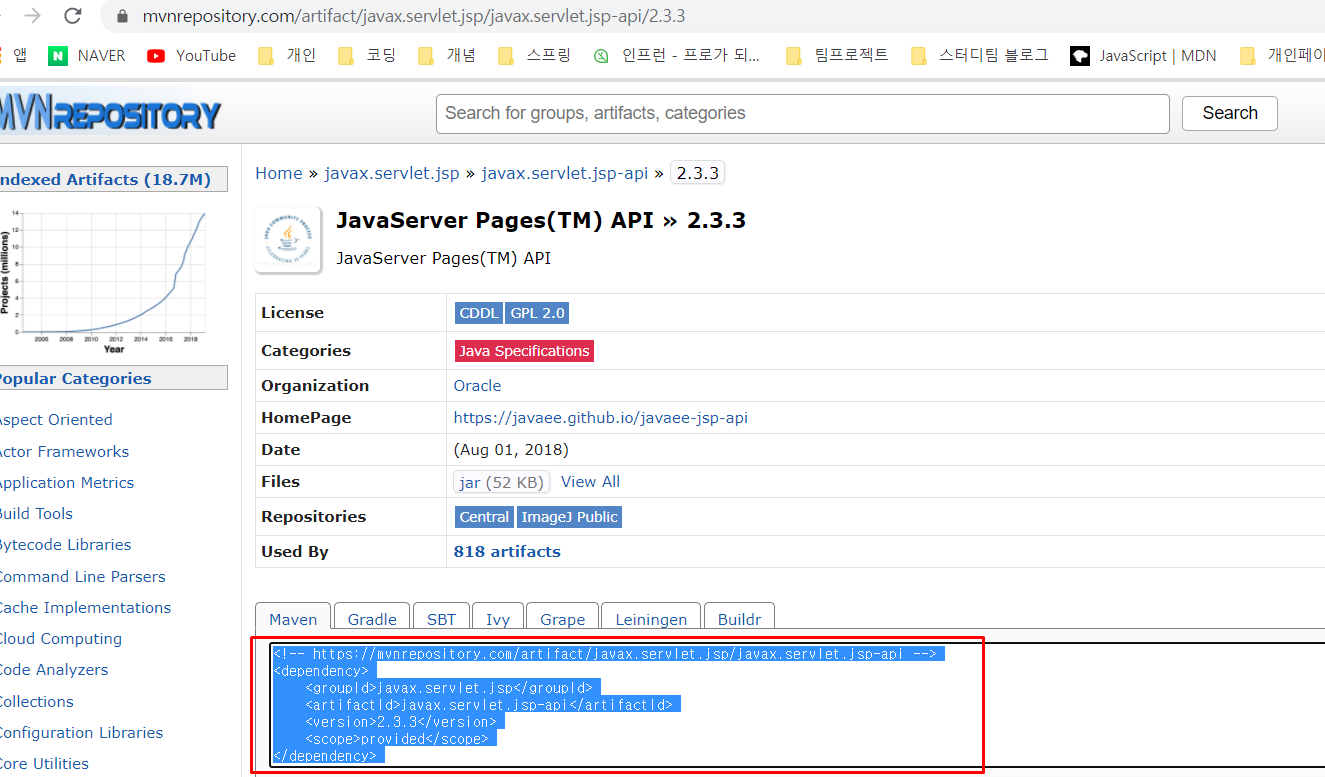Open the 코딩 bookmark folder
This screenshot has height=777, width=1325.
366,56
